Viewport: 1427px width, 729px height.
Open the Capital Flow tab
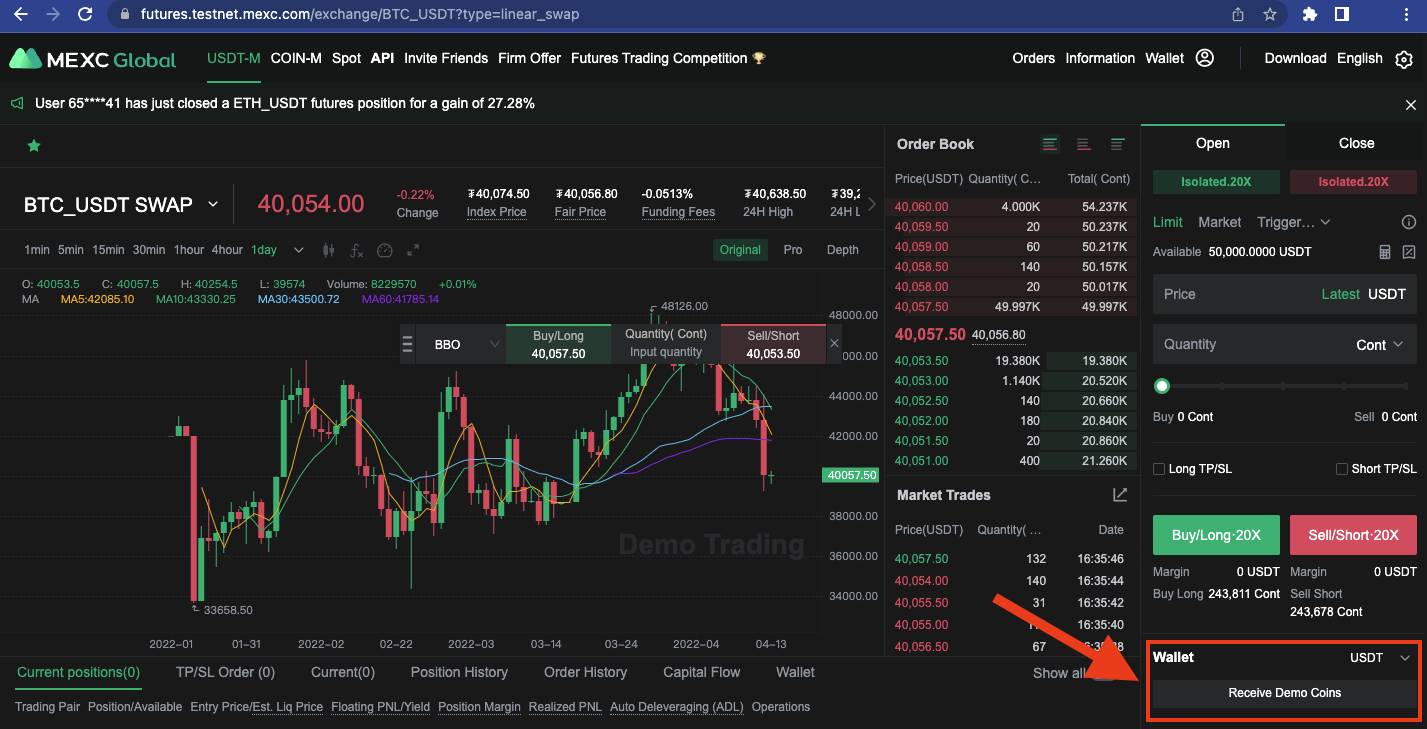click(702, 672)
